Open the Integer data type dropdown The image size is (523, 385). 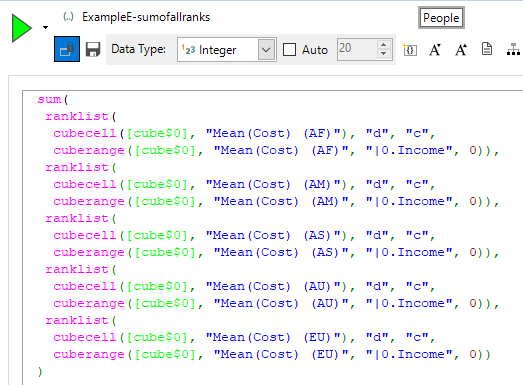(227, 50)
